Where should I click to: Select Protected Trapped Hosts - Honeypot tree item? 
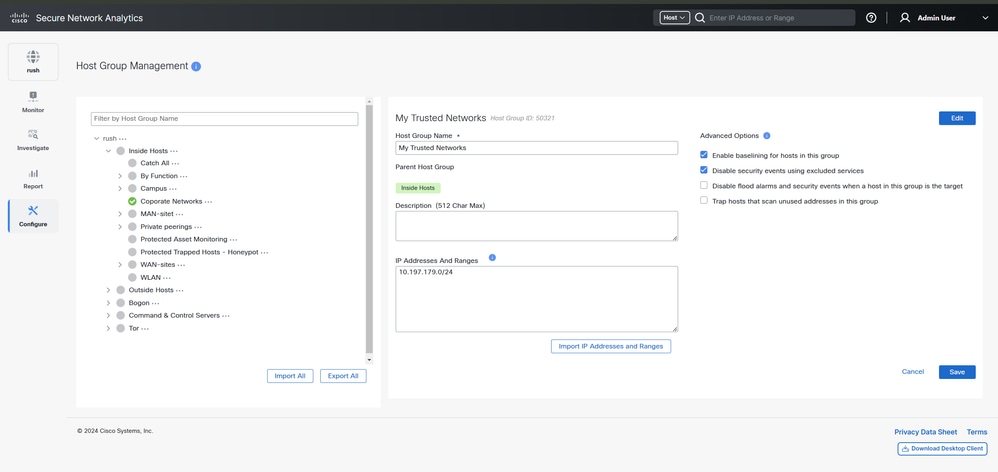(199, 252)
